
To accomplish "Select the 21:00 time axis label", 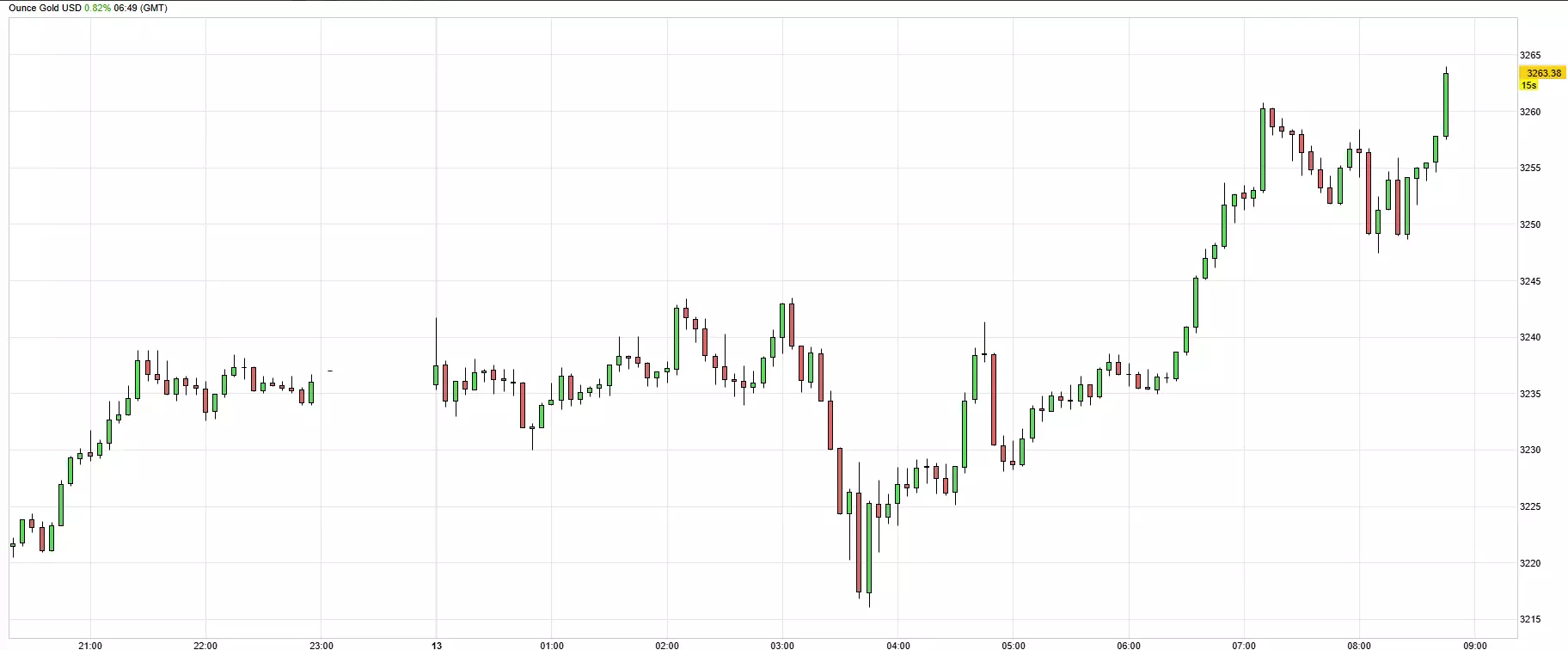I will 90,645.
